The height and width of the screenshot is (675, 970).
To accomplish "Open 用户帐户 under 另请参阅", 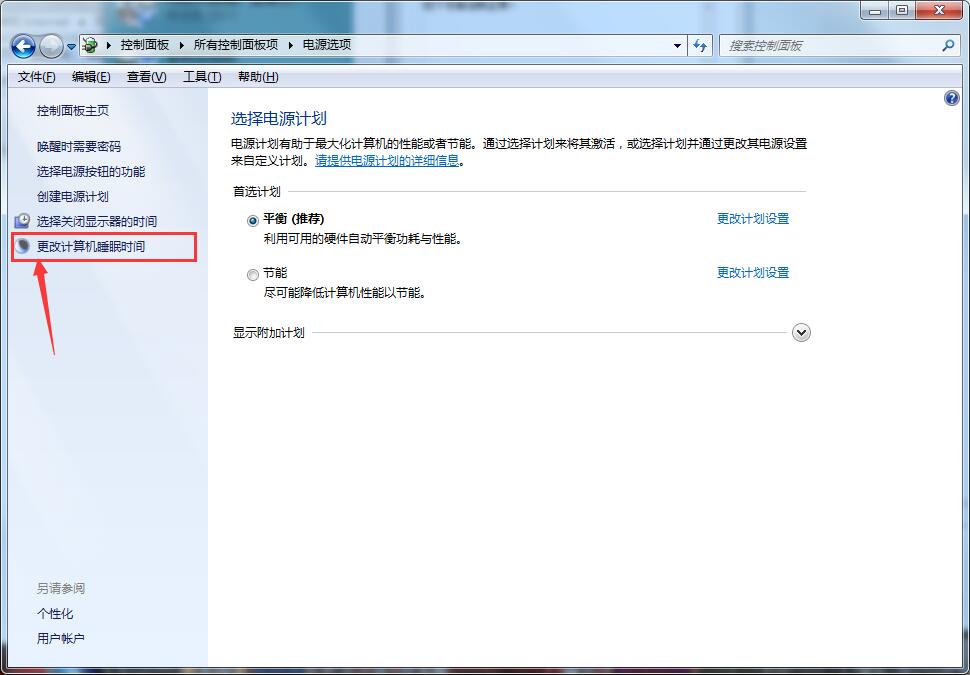I will [x=61, y=638].
